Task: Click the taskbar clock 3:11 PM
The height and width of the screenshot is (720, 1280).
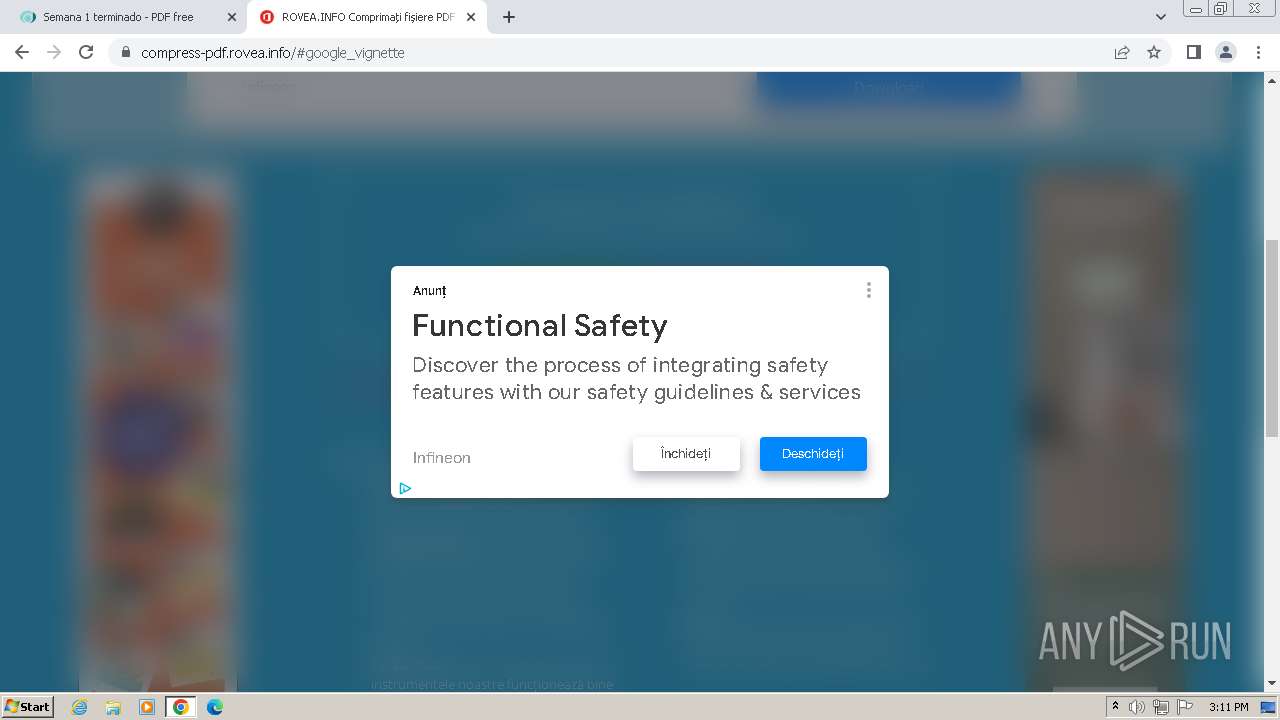Action: (1229, 707)
